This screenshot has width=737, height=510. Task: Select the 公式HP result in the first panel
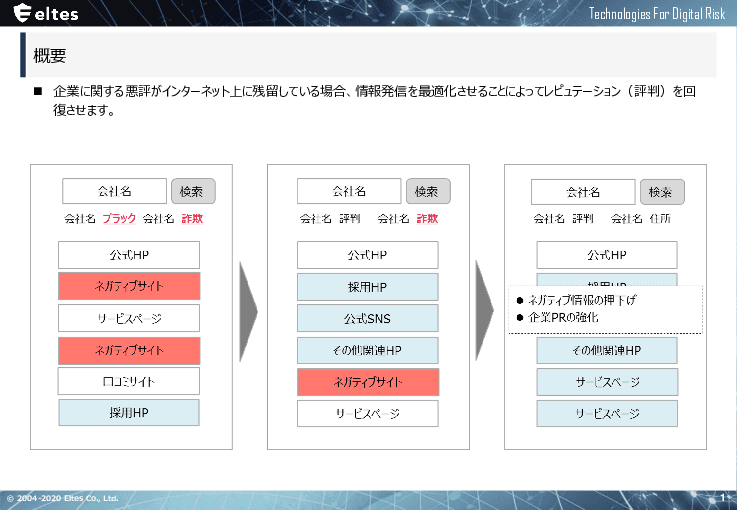click(129, 255)
